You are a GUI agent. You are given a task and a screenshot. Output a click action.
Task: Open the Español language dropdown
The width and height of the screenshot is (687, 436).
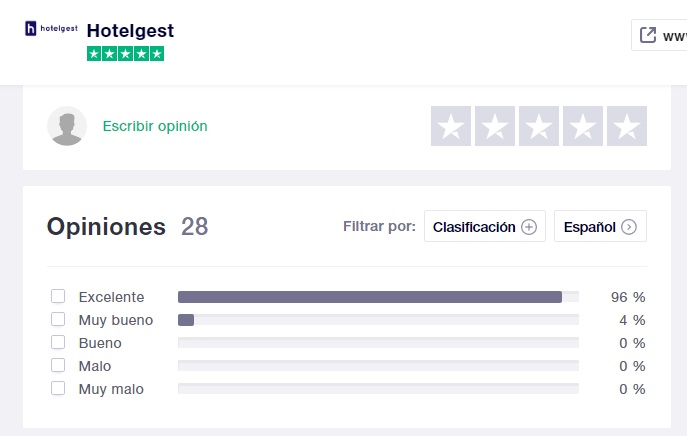point(600,227)
